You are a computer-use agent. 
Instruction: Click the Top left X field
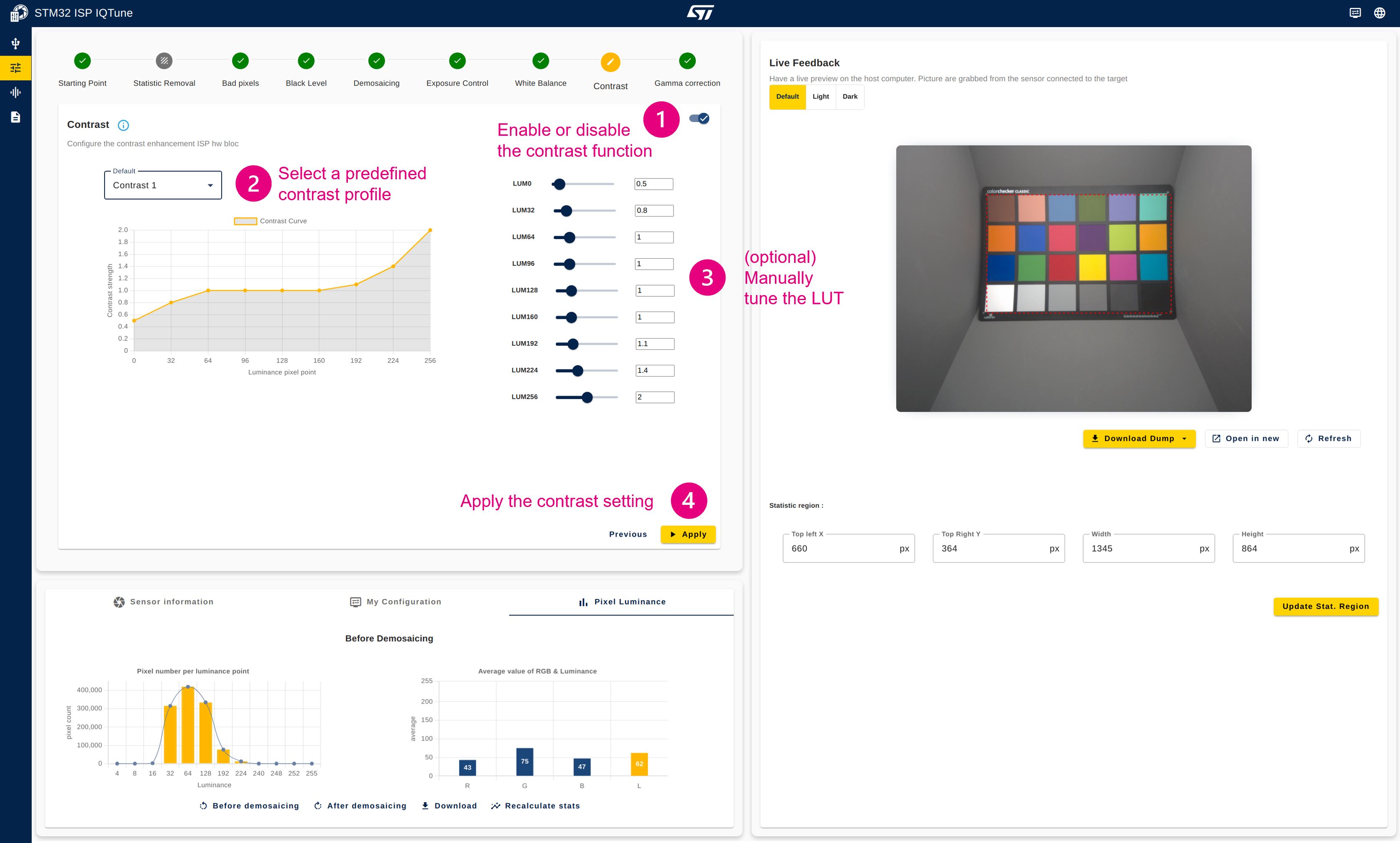pyautogui.click(x=849, y=549)
